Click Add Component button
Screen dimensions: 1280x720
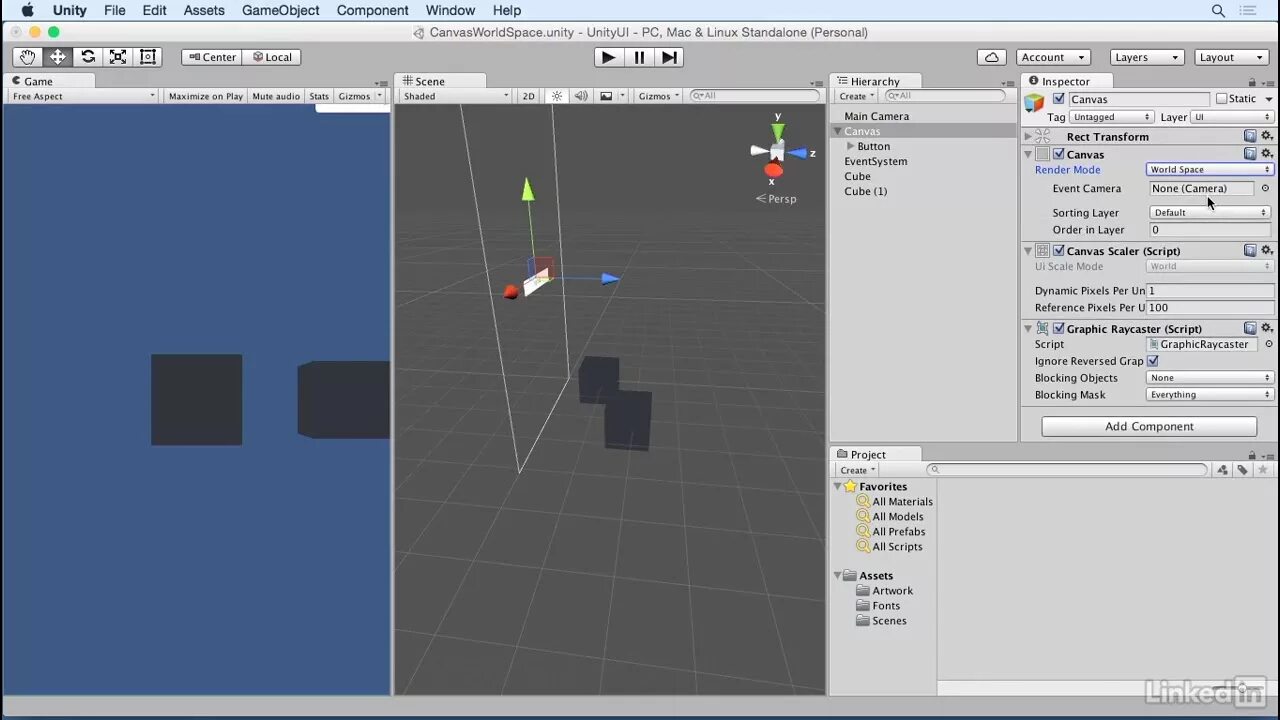(1149, 426)
